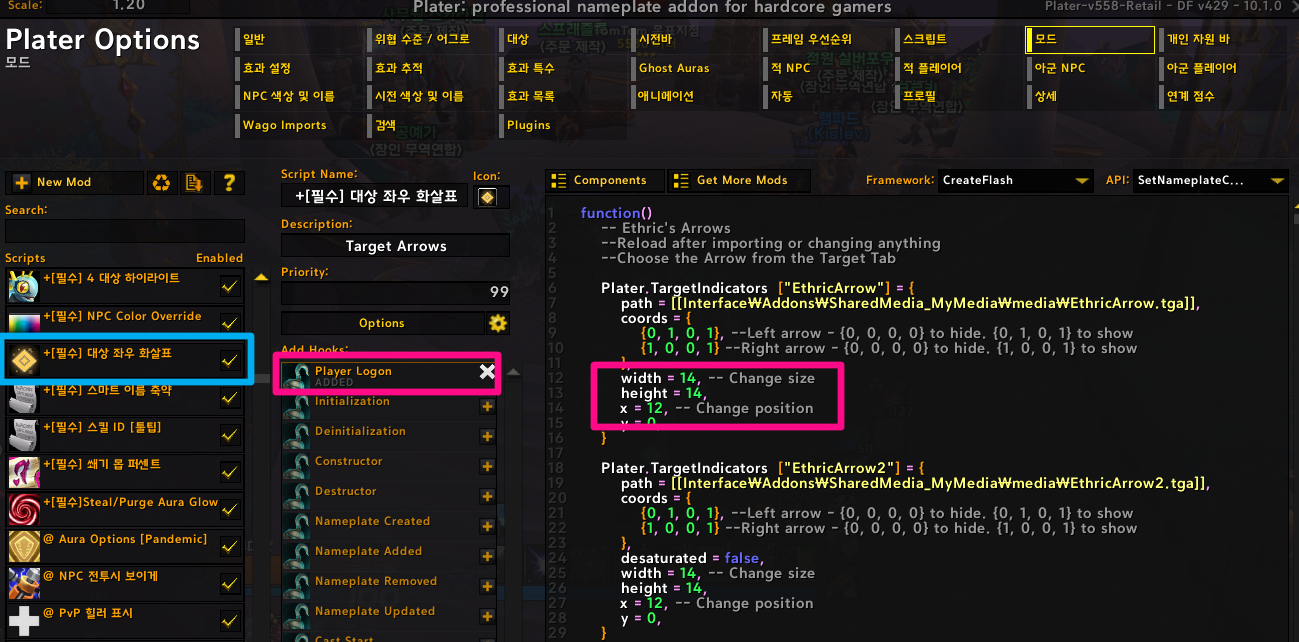Click the Script Name input field
The image size is (1299, 642).
[x=375, y=197]
